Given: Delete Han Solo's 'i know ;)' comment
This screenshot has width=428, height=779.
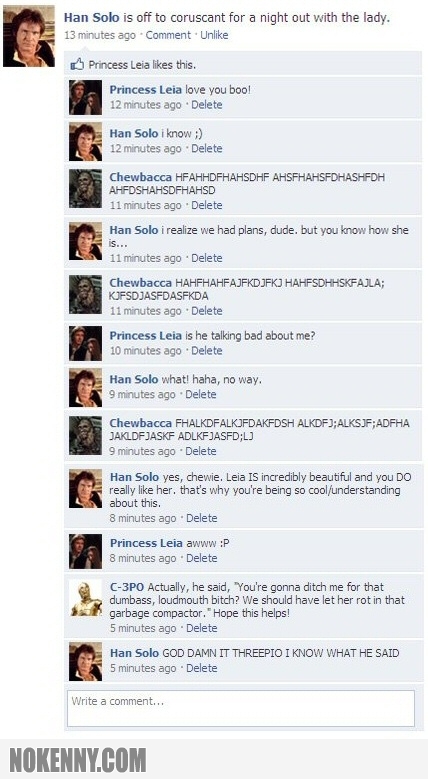Looking at the screenshot, I should coord(207,149).
